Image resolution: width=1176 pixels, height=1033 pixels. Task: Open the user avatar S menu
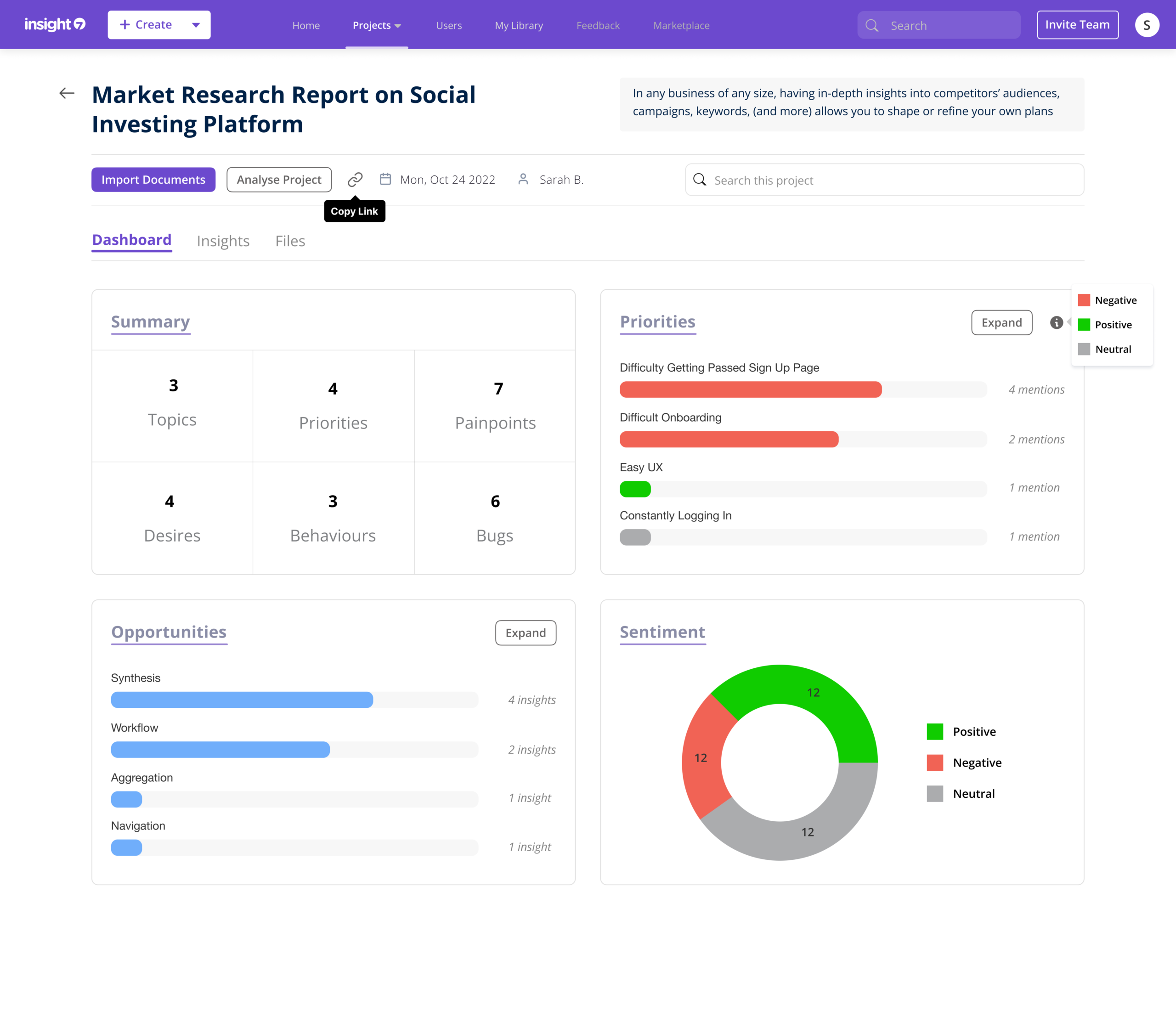[1146, 25]
